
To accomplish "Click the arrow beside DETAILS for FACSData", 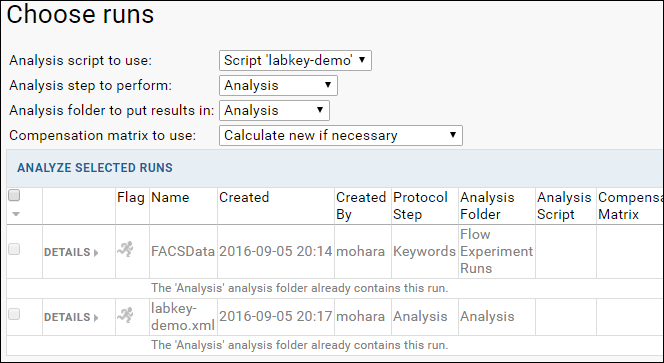I will click(96, 253).
